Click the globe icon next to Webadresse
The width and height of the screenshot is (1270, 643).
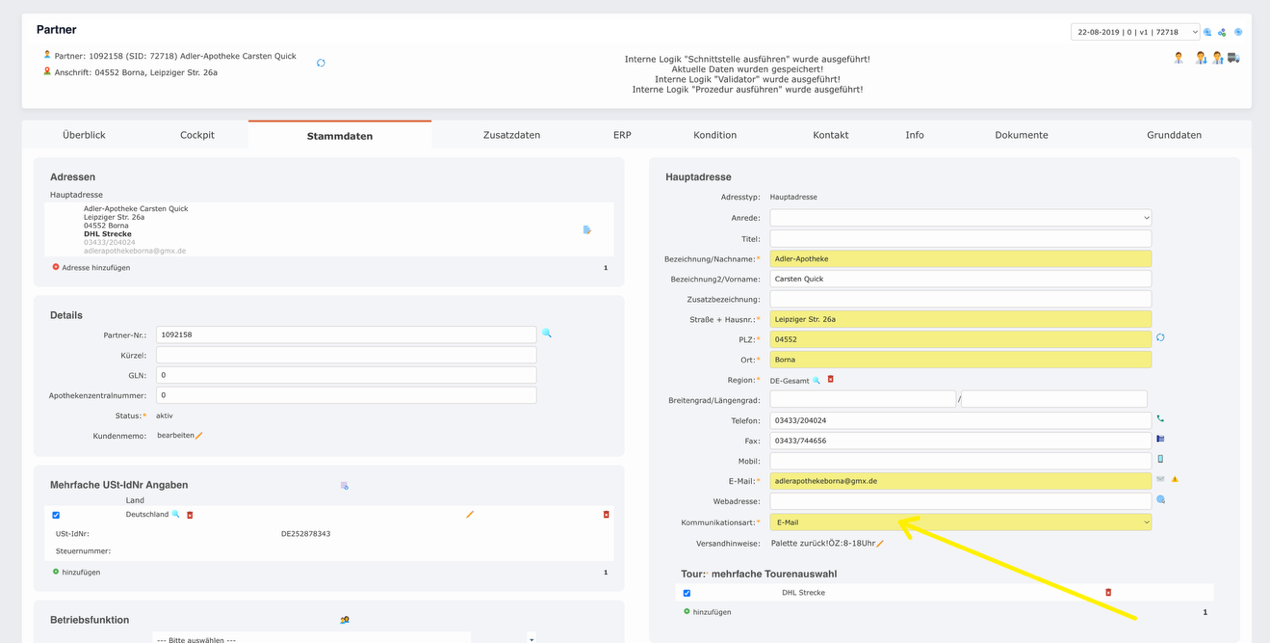pos(1160,499)
